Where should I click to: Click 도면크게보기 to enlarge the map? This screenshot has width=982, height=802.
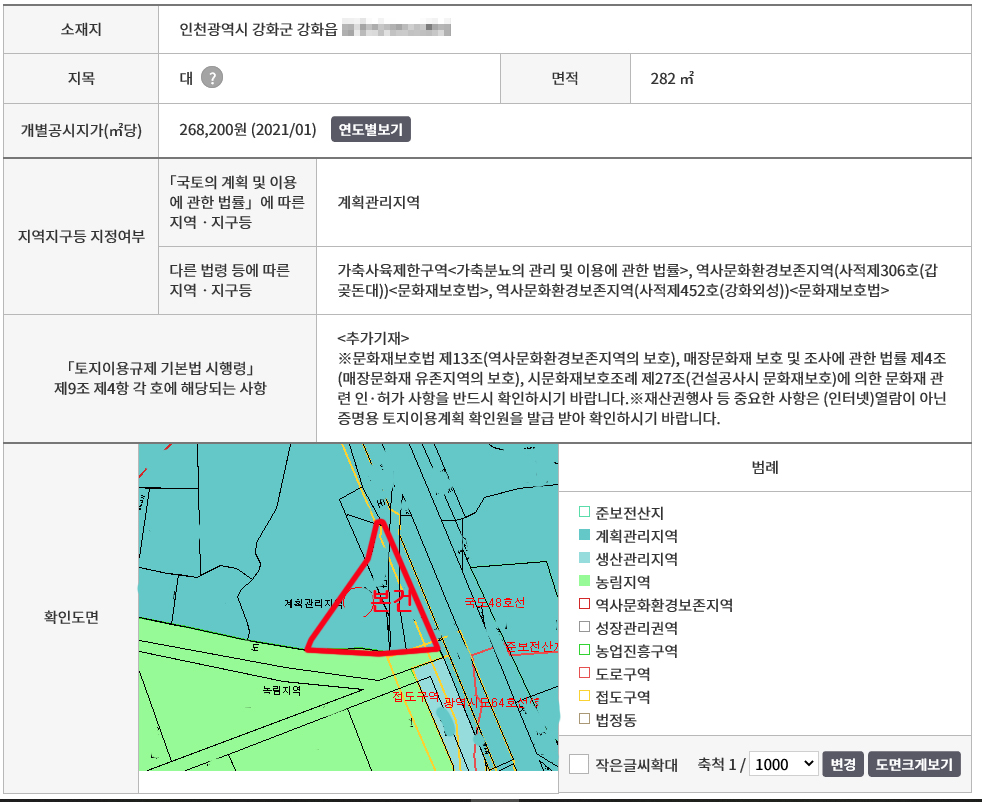coord(914,764)
